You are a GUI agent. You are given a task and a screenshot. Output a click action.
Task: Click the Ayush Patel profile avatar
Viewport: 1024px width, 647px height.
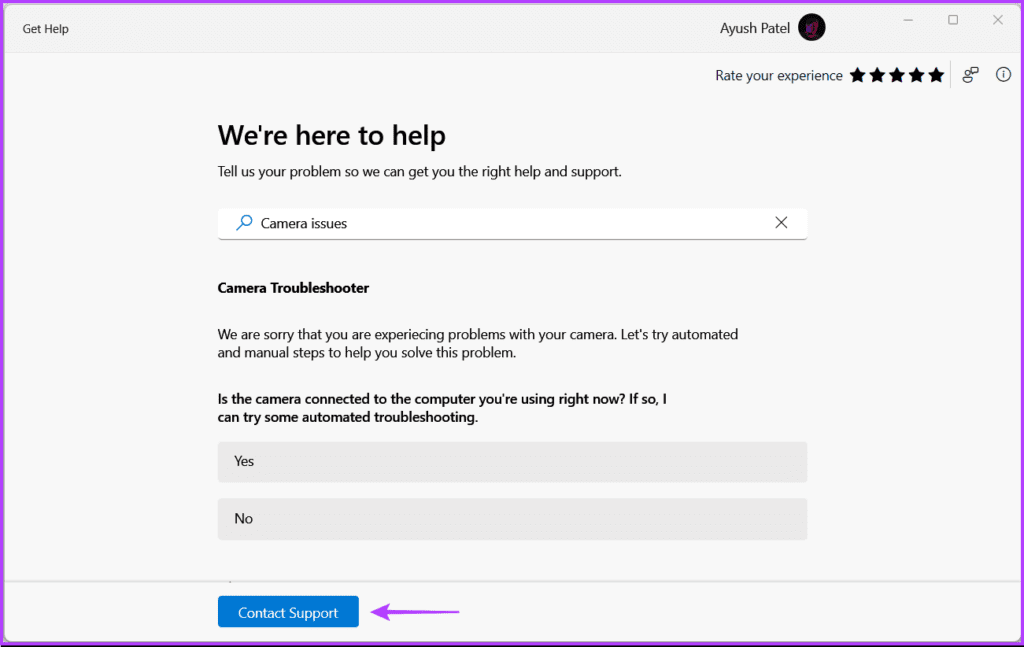(x=812, y=28)
